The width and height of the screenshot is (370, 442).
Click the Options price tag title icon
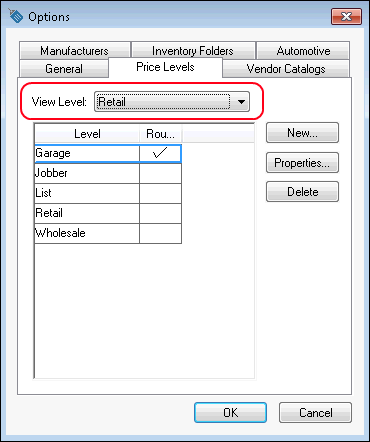tap(15, 16)
